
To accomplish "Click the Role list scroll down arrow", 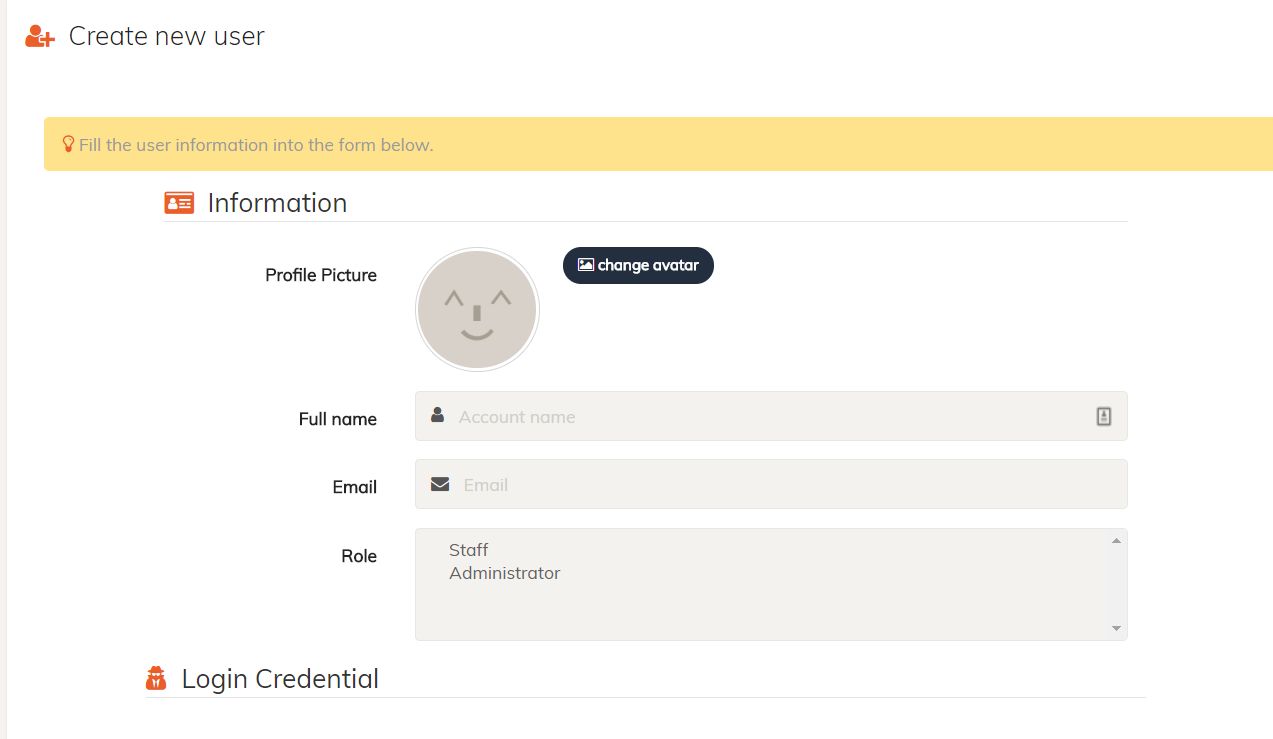I will (x=1116, y=628).
